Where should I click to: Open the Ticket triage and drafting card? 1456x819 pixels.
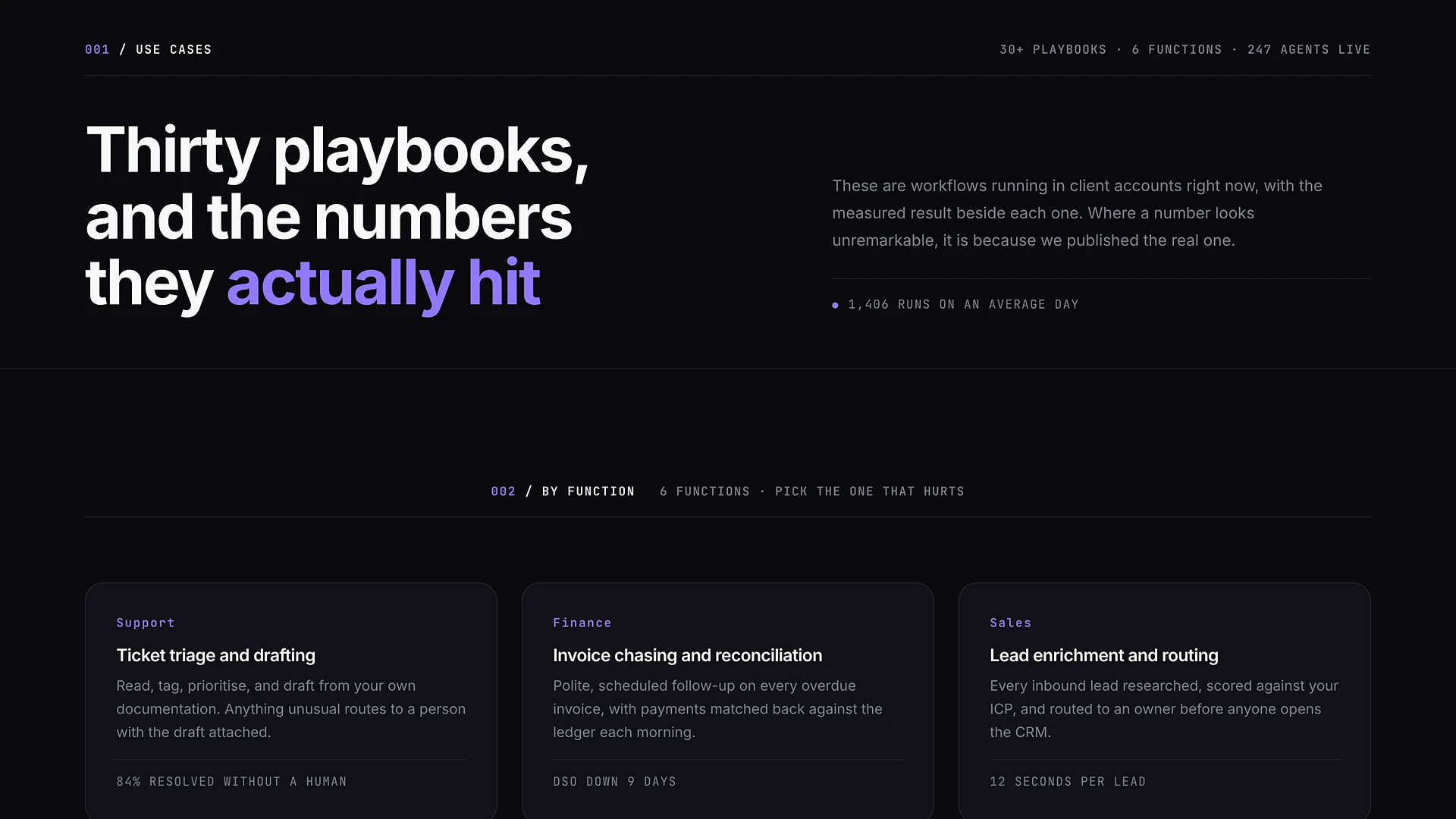pyautogui.click(x=290, y=701)
